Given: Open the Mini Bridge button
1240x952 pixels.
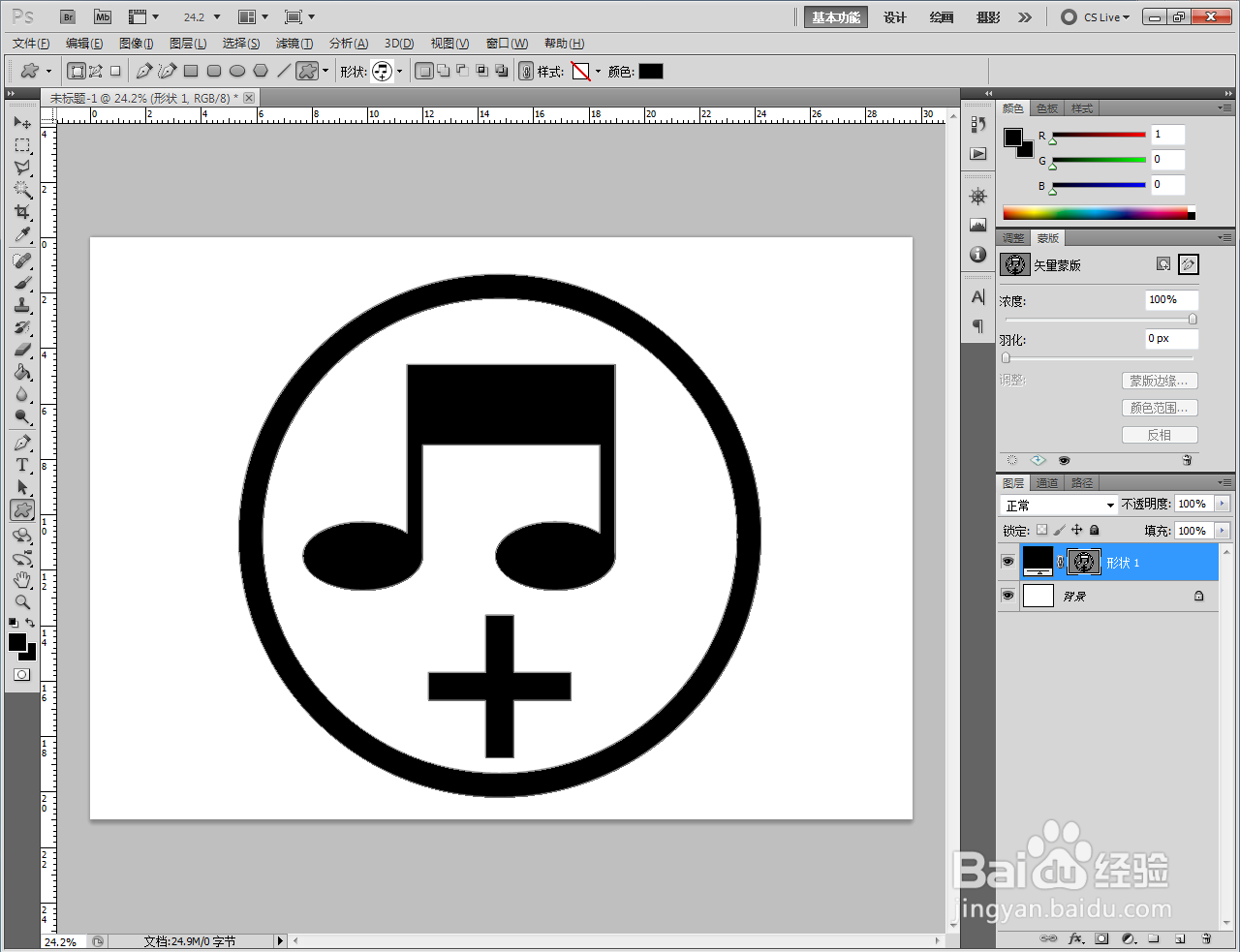Looking at the screenshot, I should click(x=103, y=17).
